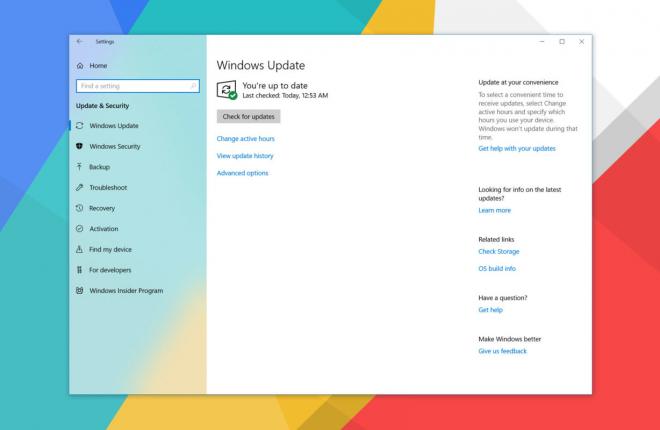Click the Have a question? heading
Viewport: 660px width, 430px height.
[x=503, y=297]
